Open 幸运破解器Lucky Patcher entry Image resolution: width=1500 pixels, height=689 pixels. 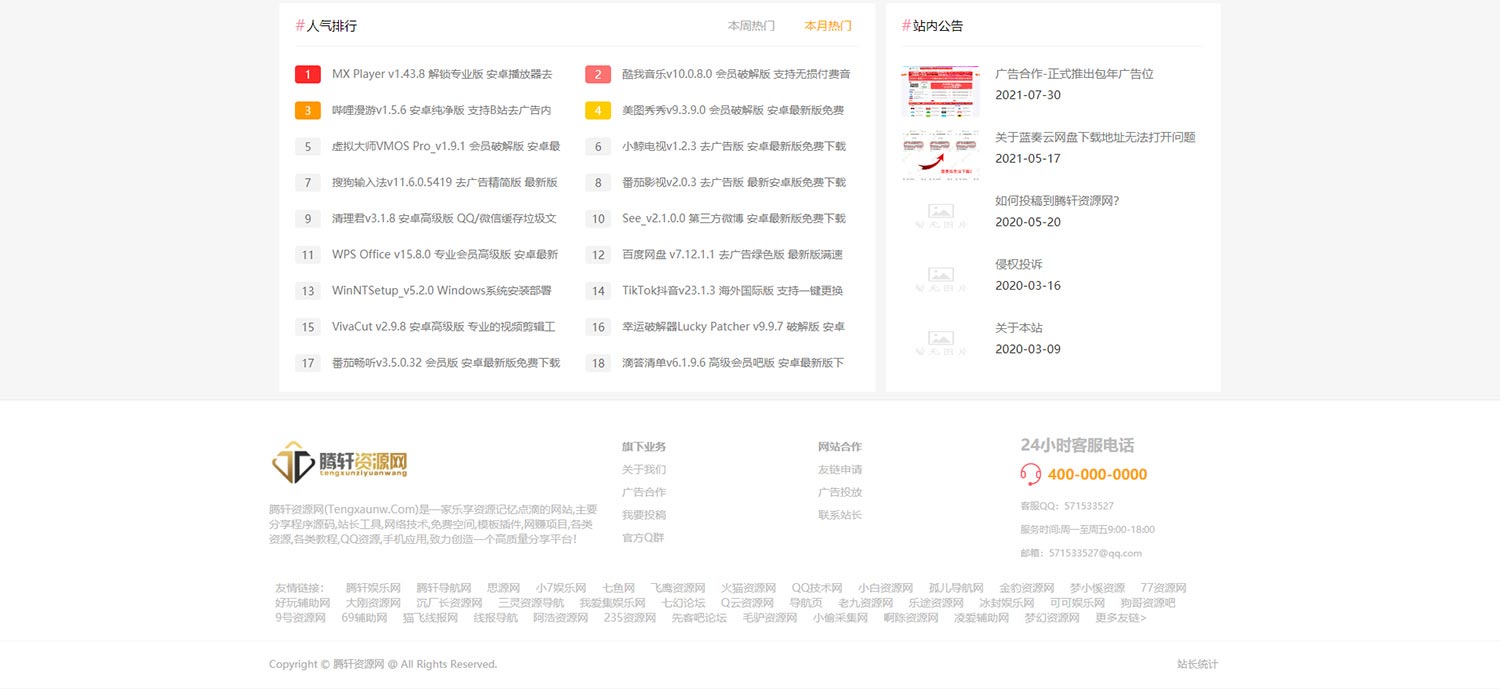point(734,327)
